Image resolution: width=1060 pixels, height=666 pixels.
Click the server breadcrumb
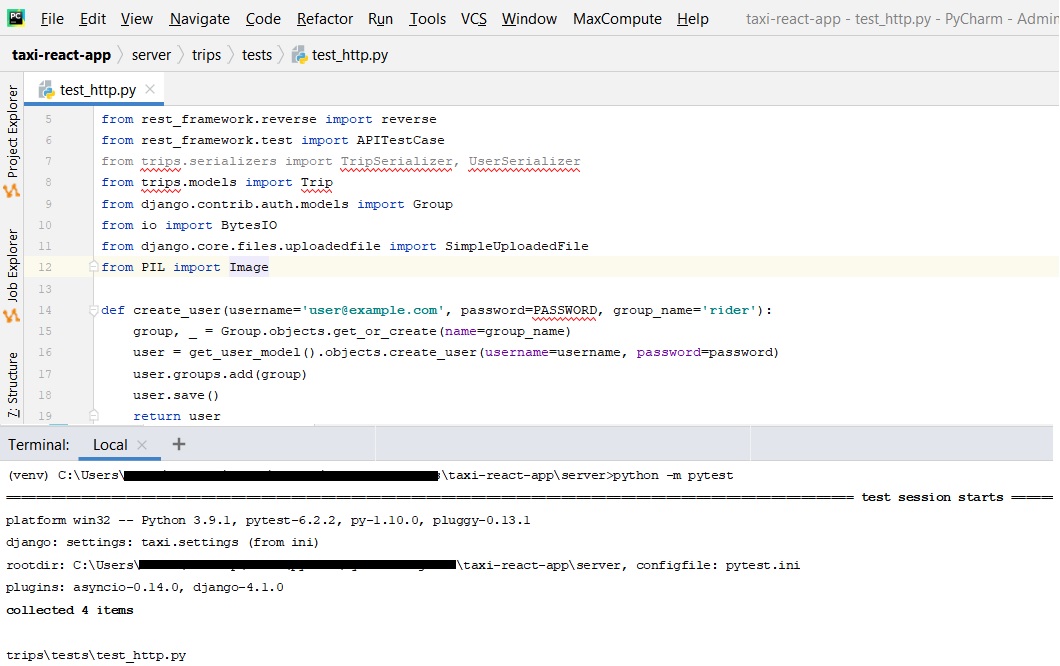click(152, 55)
